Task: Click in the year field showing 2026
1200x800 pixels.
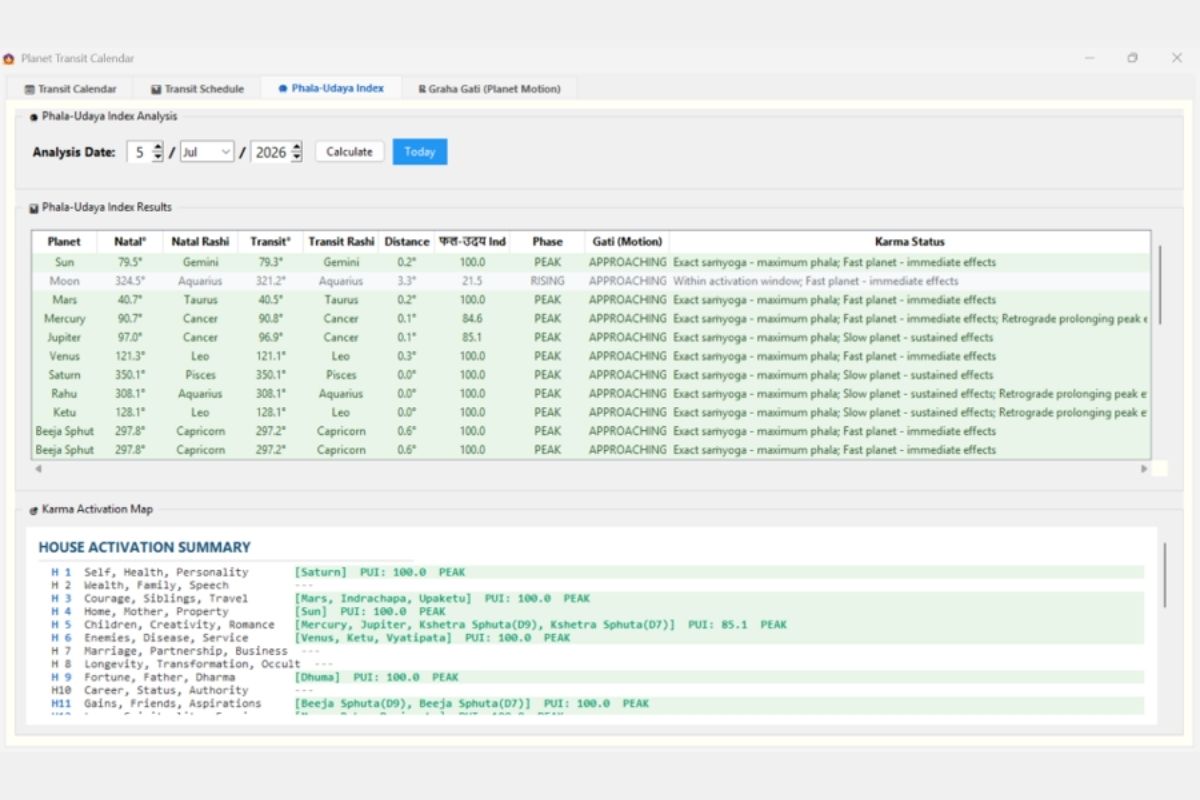Action: (270, 152)
